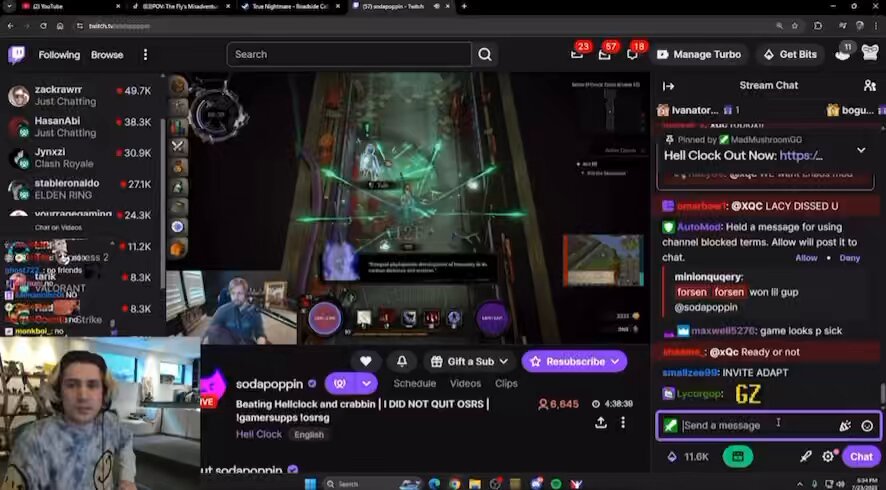886x490 pixels.
Task: Switch to the Videos tab
Action: pos(465,383)
